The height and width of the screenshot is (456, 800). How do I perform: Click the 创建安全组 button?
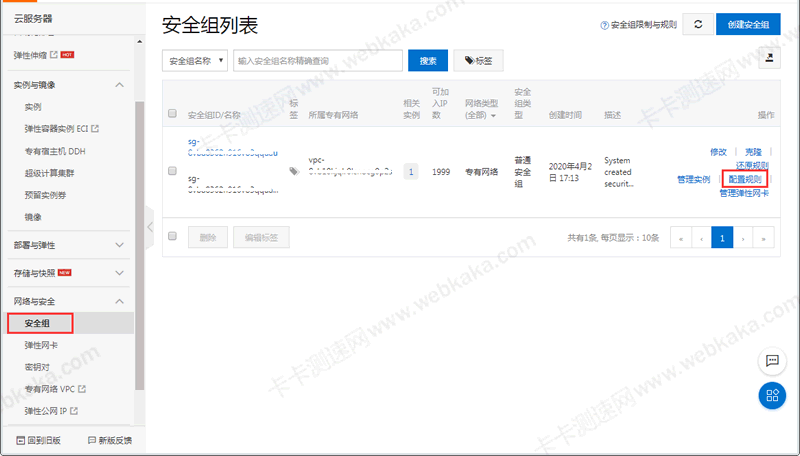(748, 24)
